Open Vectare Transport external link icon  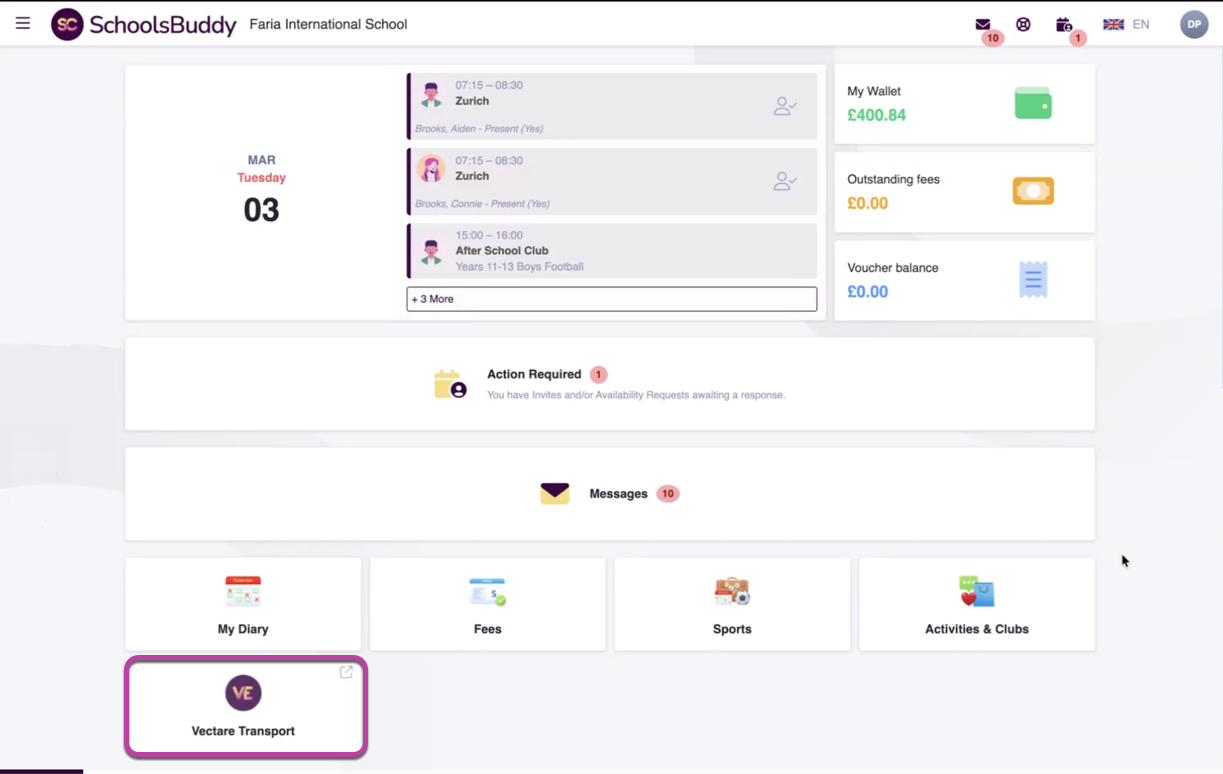(x=345, y=672)
